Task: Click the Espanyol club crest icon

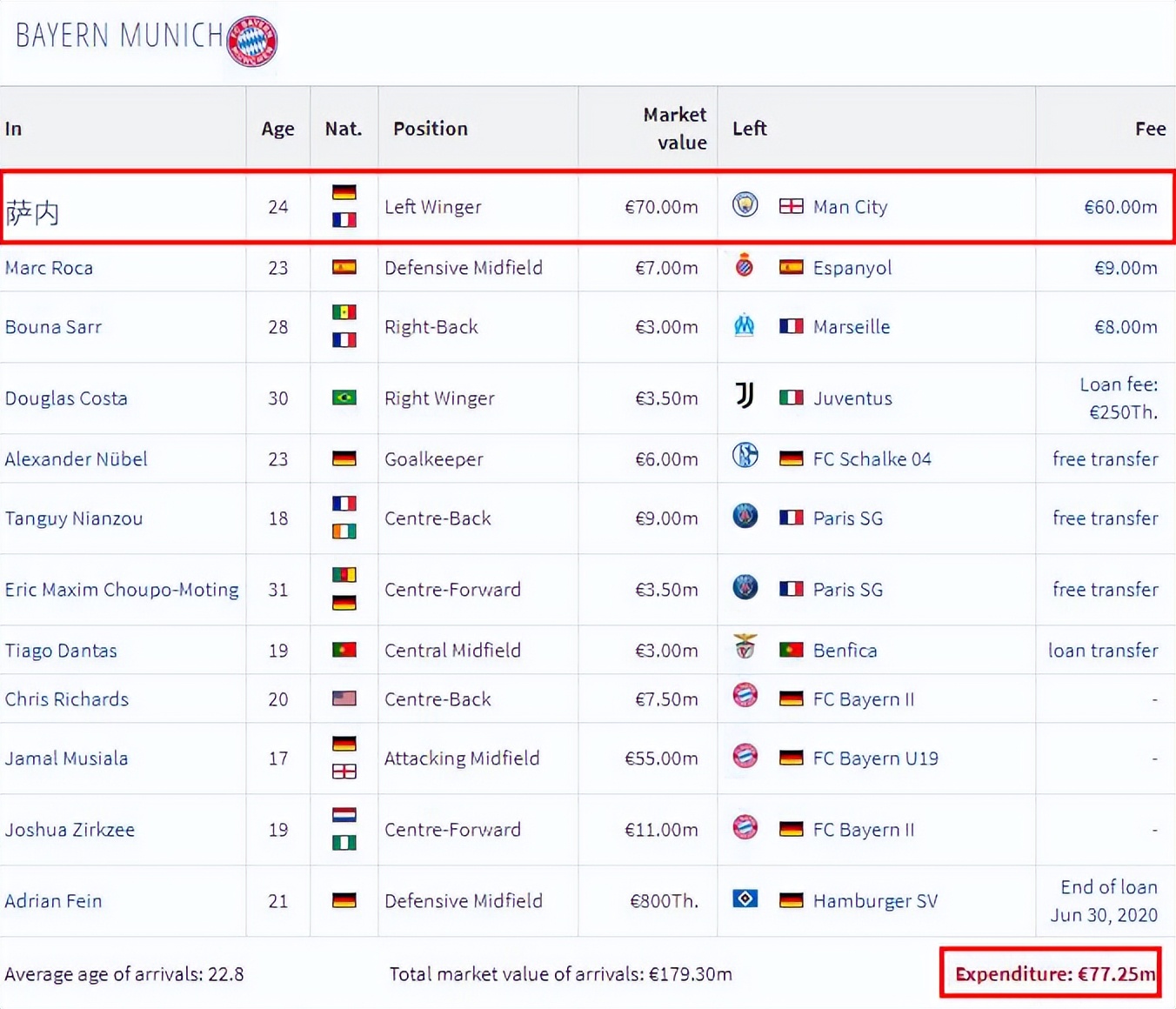Action: coord(745,266)
